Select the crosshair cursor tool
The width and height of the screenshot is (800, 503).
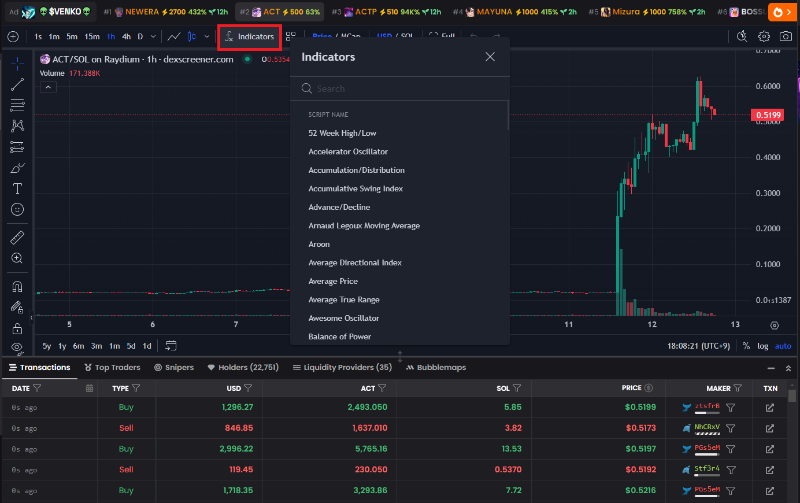click(x=17, y=64)
